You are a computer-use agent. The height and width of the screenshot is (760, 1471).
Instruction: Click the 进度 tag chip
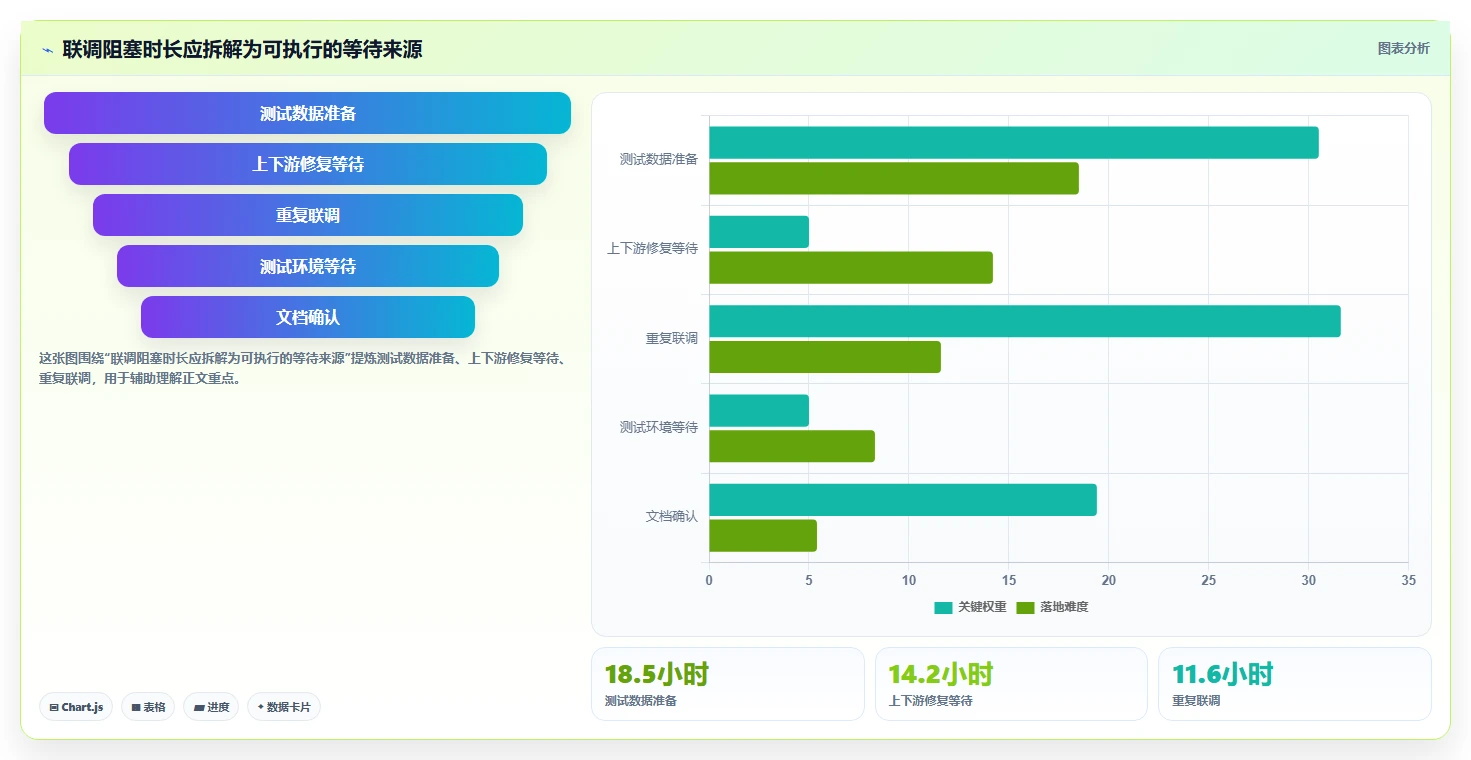(211, 707)
